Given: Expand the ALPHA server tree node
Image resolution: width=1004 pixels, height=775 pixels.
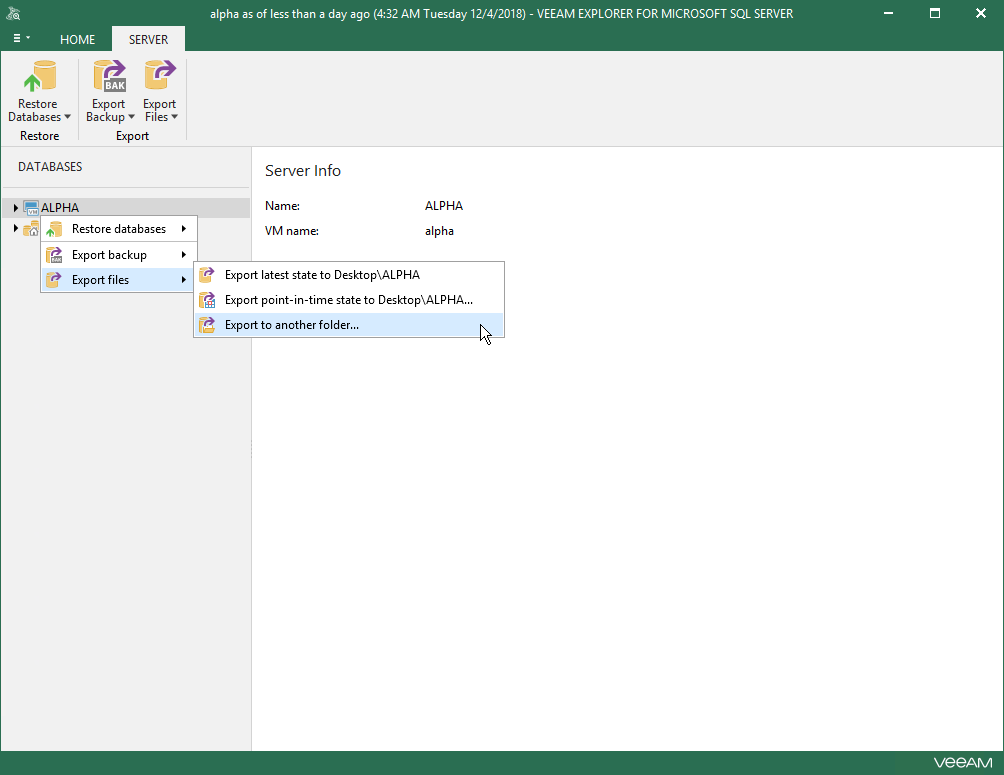Looking at the screenshot, I should 15,208.
